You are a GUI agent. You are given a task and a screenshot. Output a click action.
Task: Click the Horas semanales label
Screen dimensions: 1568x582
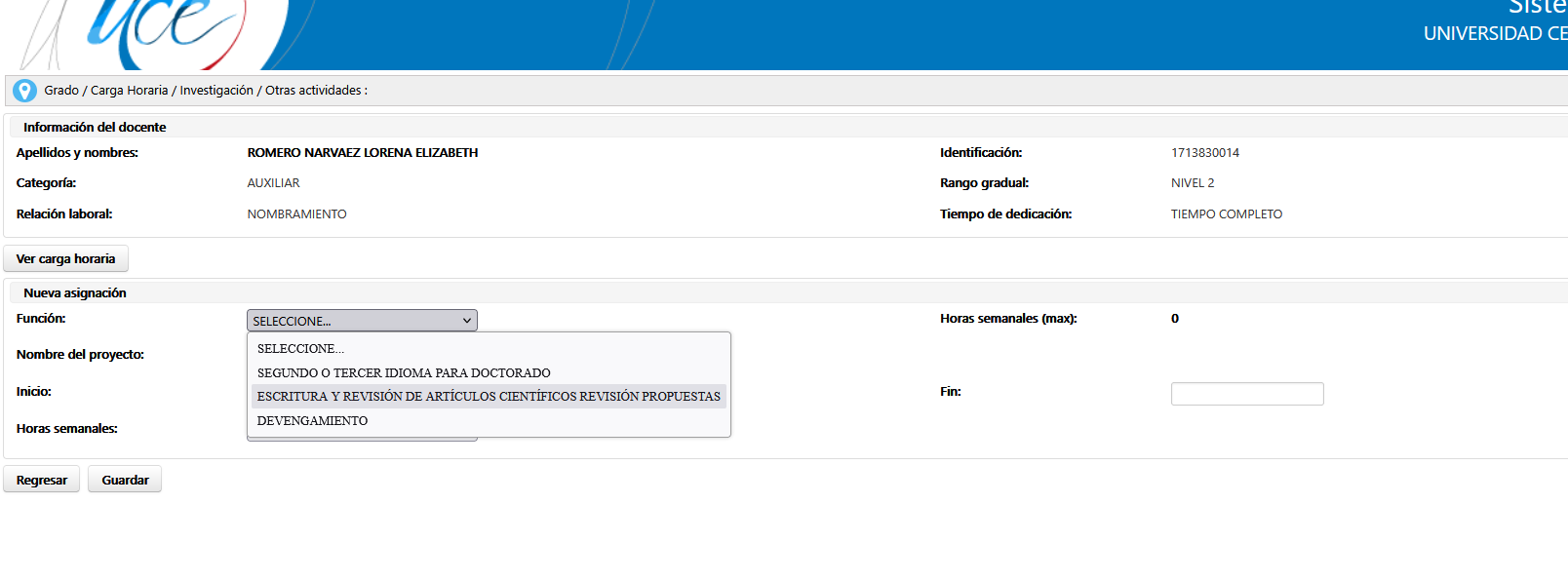click(67, 429)
